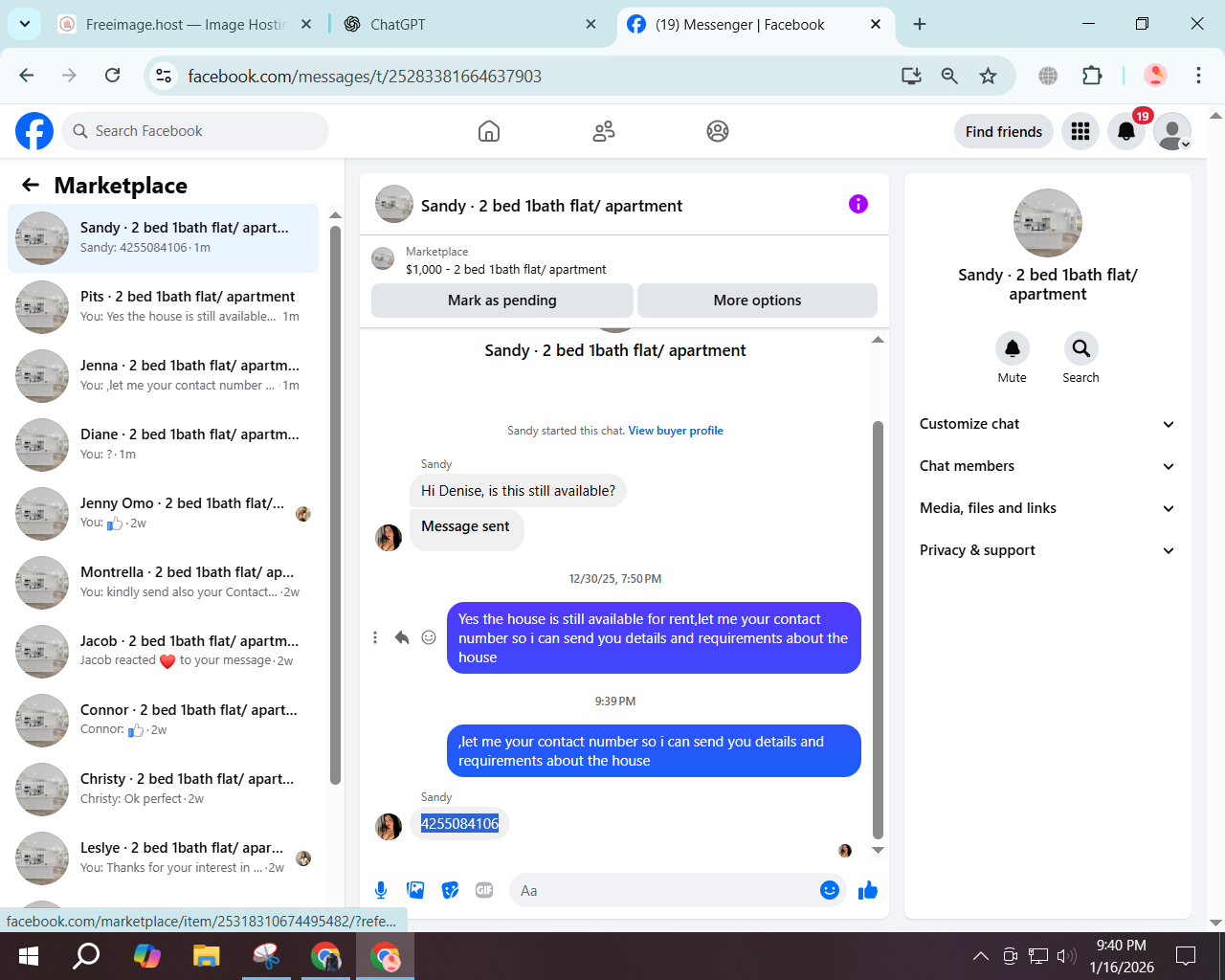Open Chrome zoom magnifier in address bar
This screenshot has height=980, width=1225.
[x=949, y=76]
